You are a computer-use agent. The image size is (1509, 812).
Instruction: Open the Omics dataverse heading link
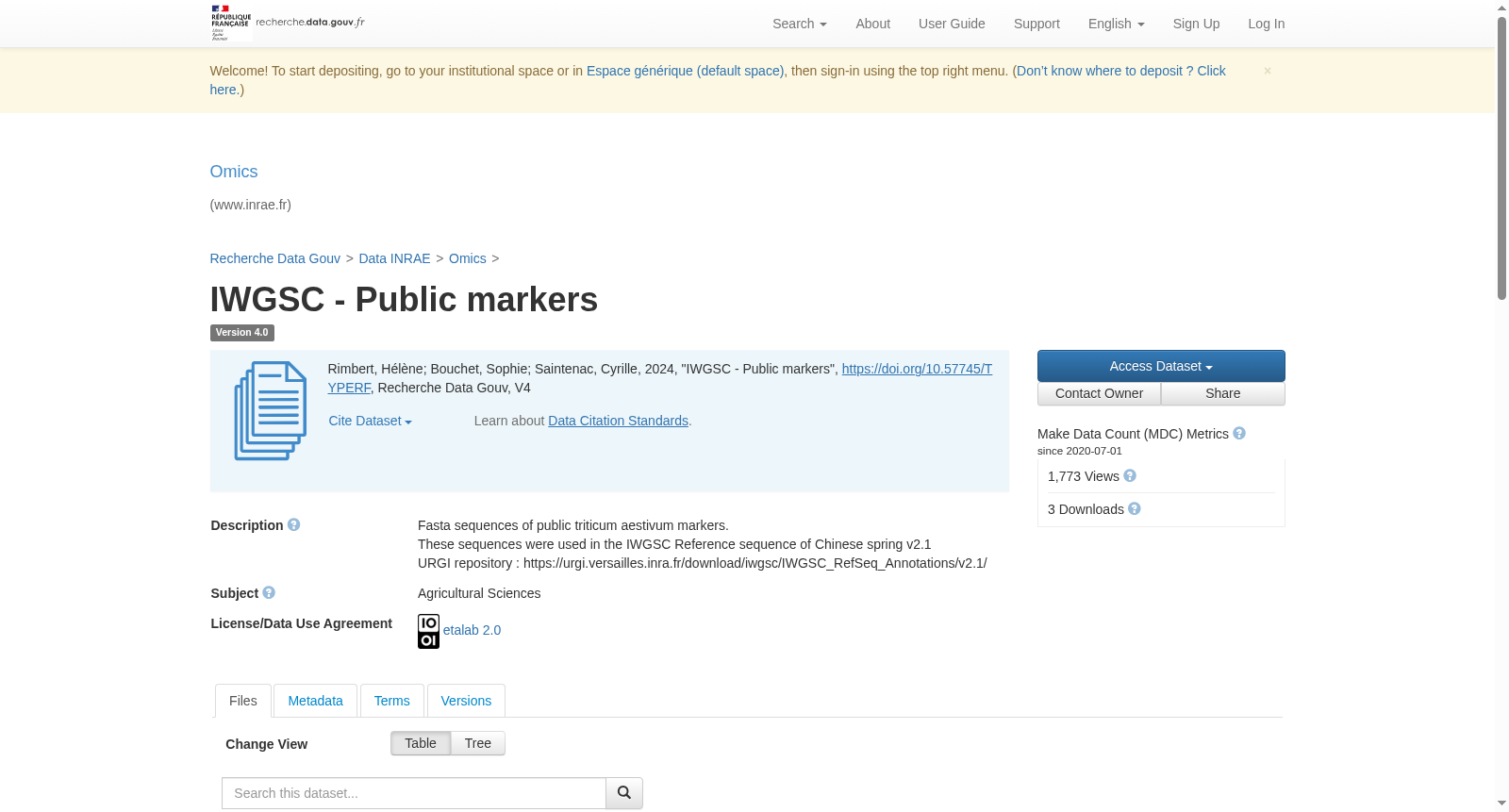(234, 172)
